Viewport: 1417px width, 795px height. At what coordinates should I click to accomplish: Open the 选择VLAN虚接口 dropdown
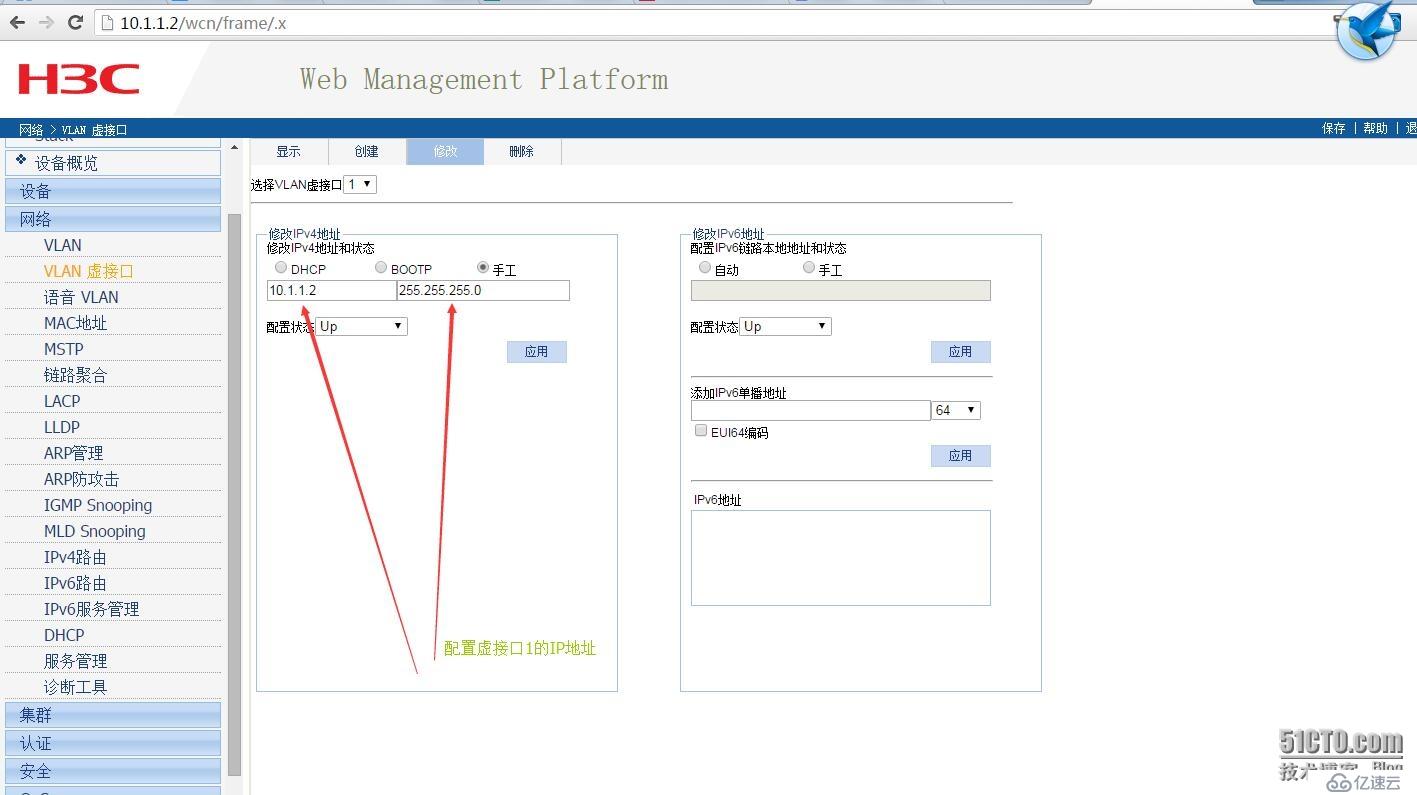360,184
